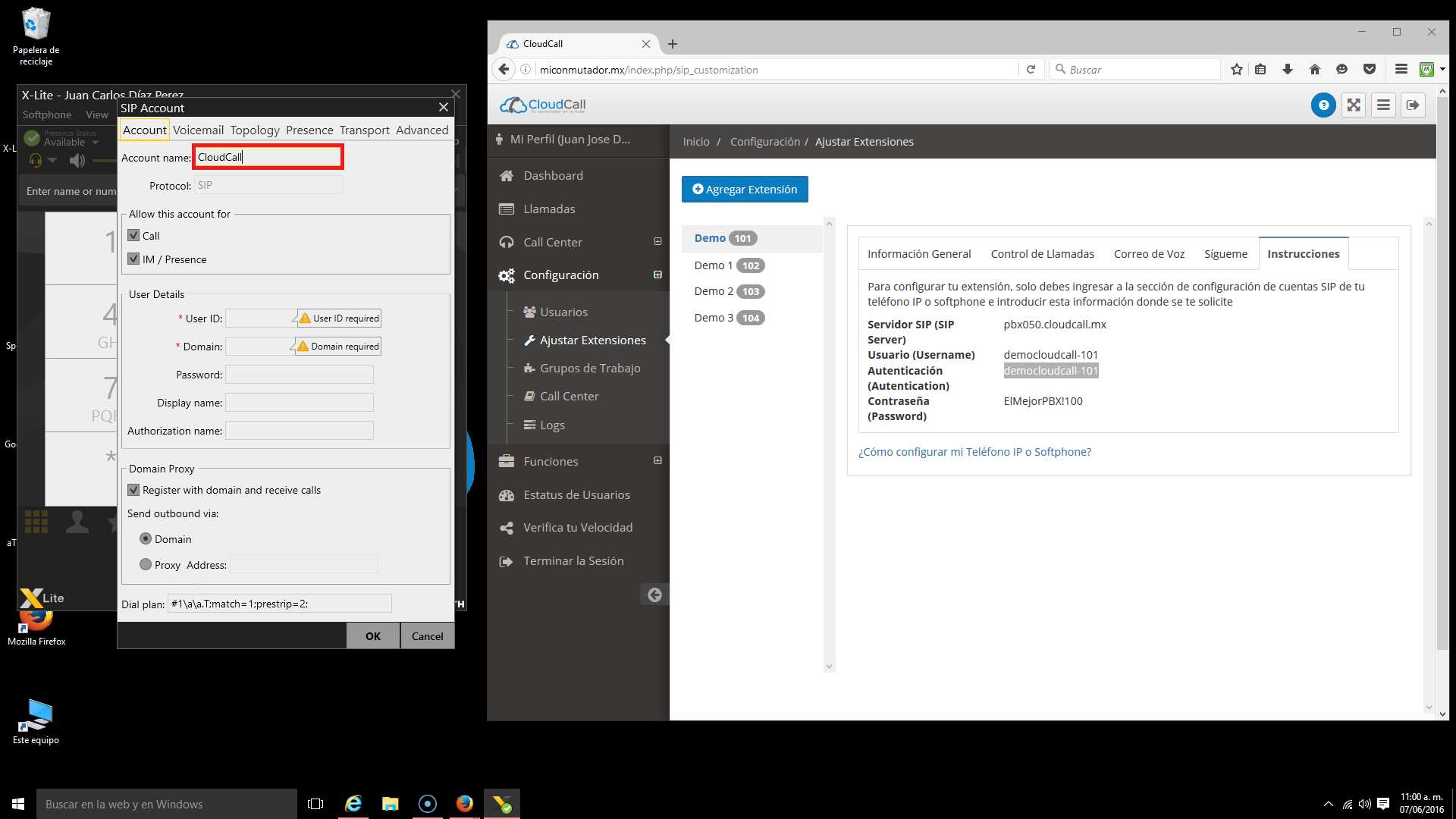
Task: Open Task View on the taskbar
Action: coord(315,804)
